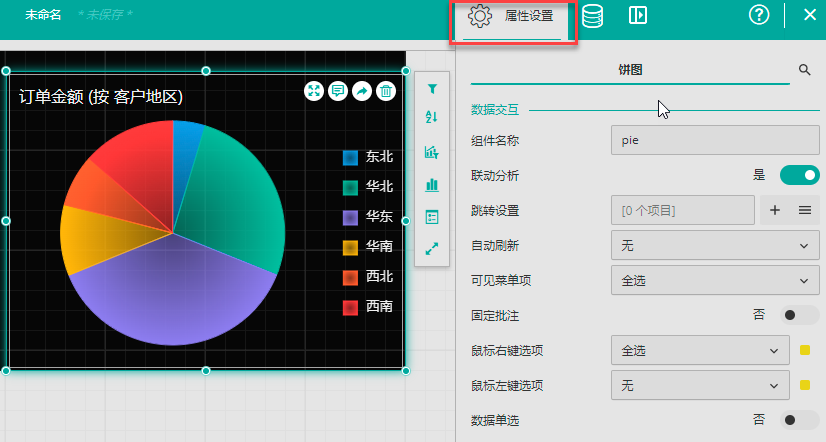Toggle the side panel layout icon

637,15
